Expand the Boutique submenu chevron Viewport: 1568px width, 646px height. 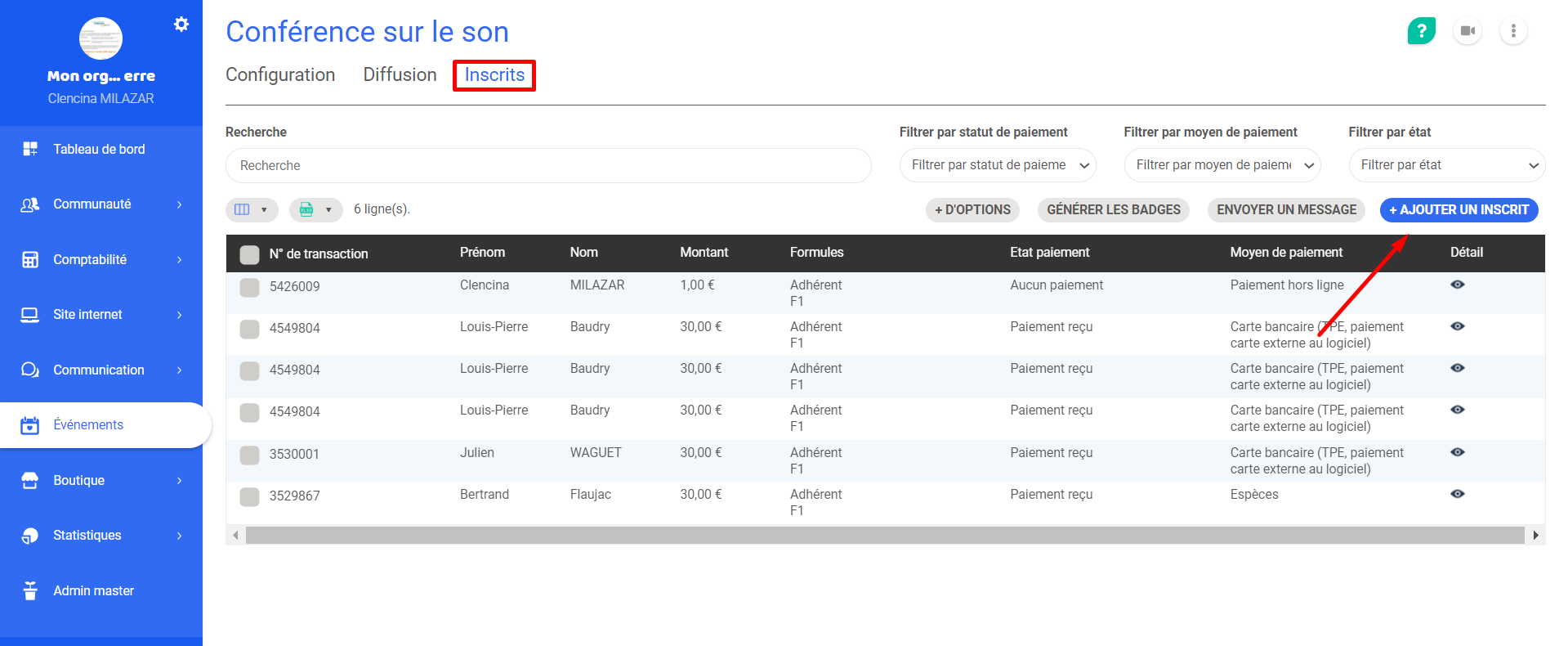pos(180,480)
